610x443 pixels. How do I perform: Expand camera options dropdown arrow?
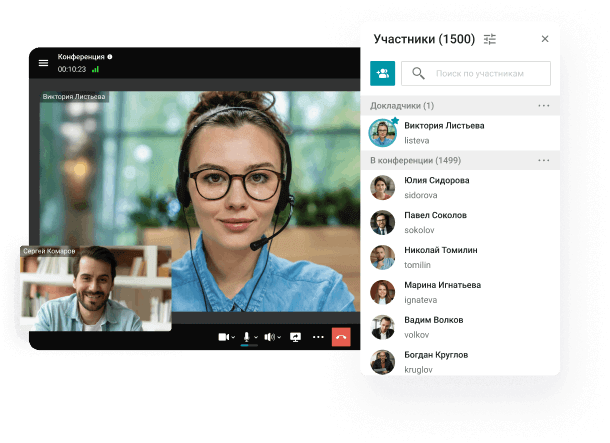(233, 338)
